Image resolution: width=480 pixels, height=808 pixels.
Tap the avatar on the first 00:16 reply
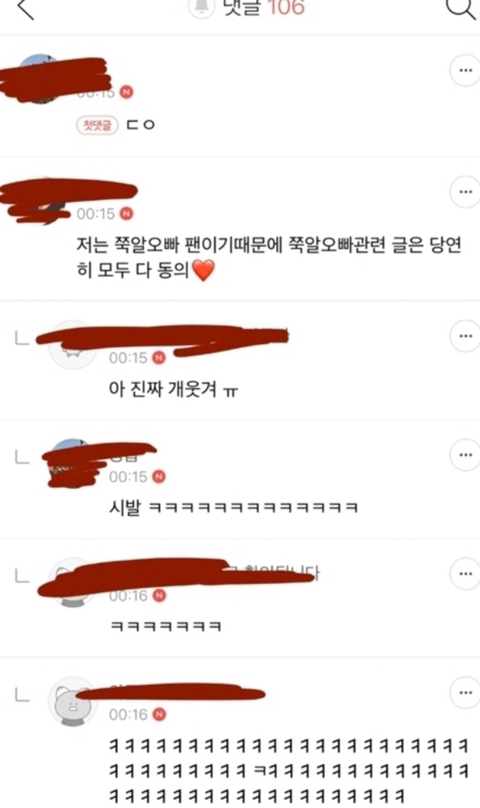(73, 582)
